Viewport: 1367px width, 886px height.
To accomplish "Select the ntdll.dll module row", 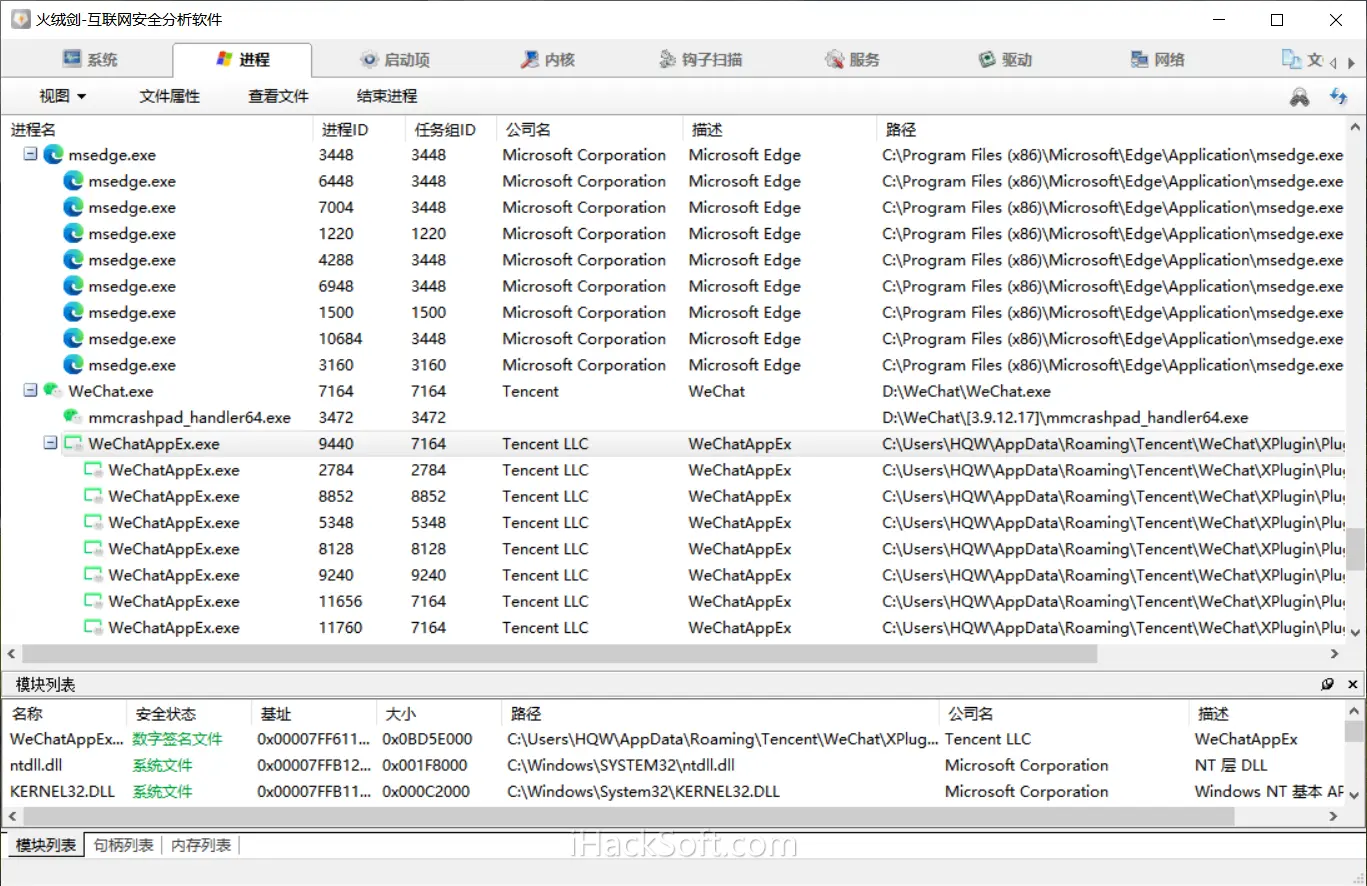I will coord(672,765).
